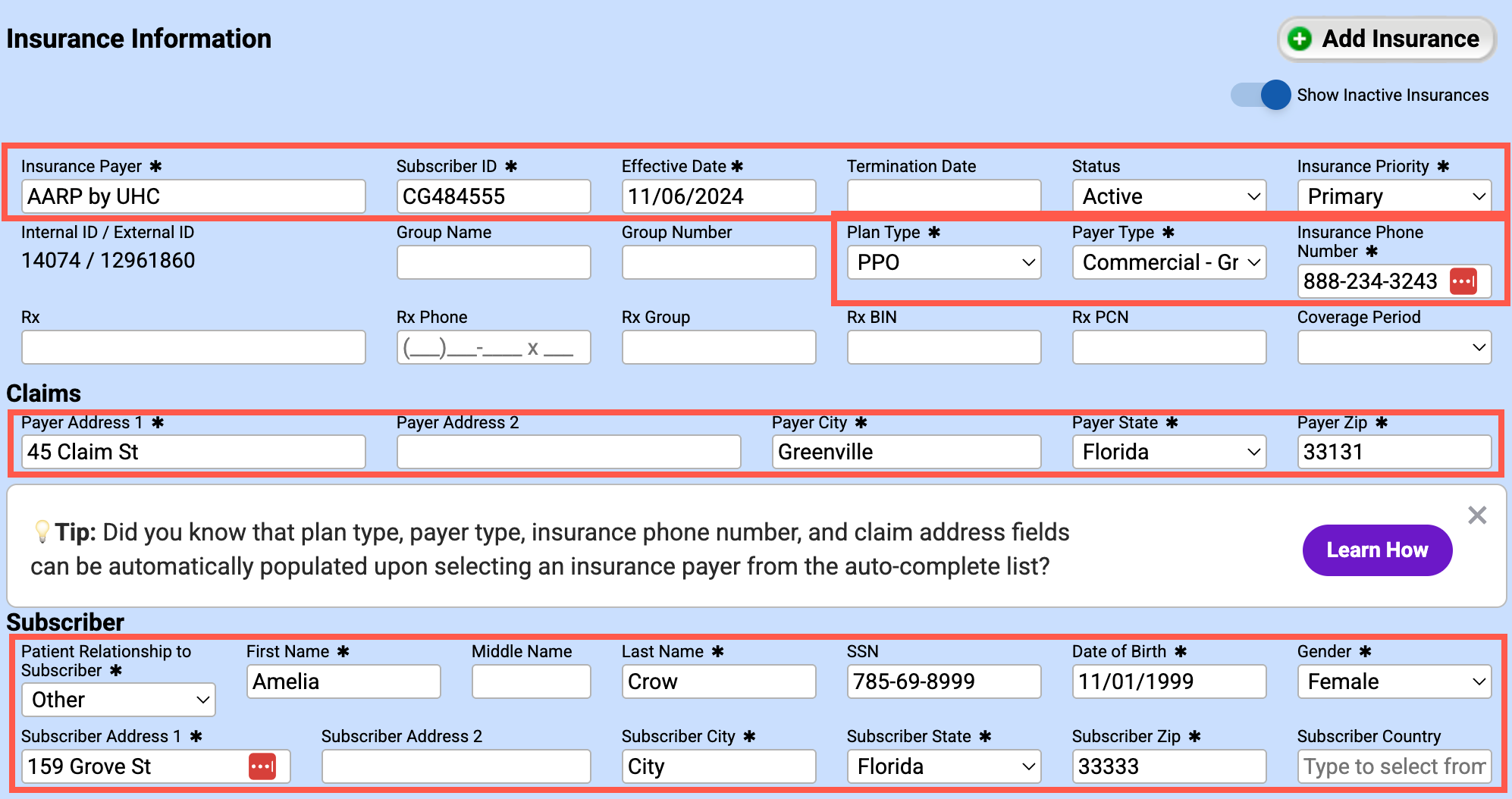Expand the Plan Type dropdown

pos(943,262)
